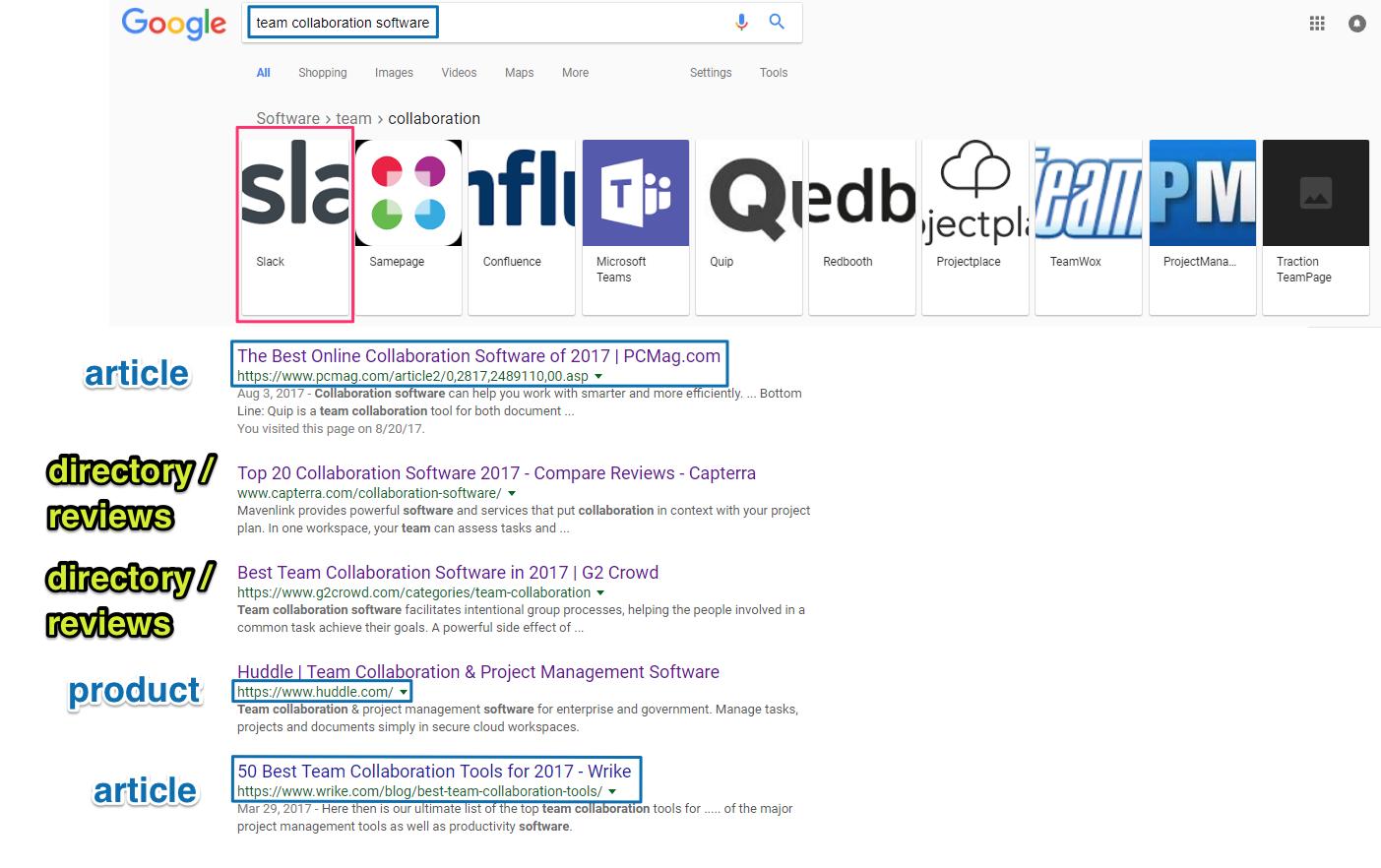
Task: Open the Microsoft Teams carousel card
Action: (x=636, y=226)
